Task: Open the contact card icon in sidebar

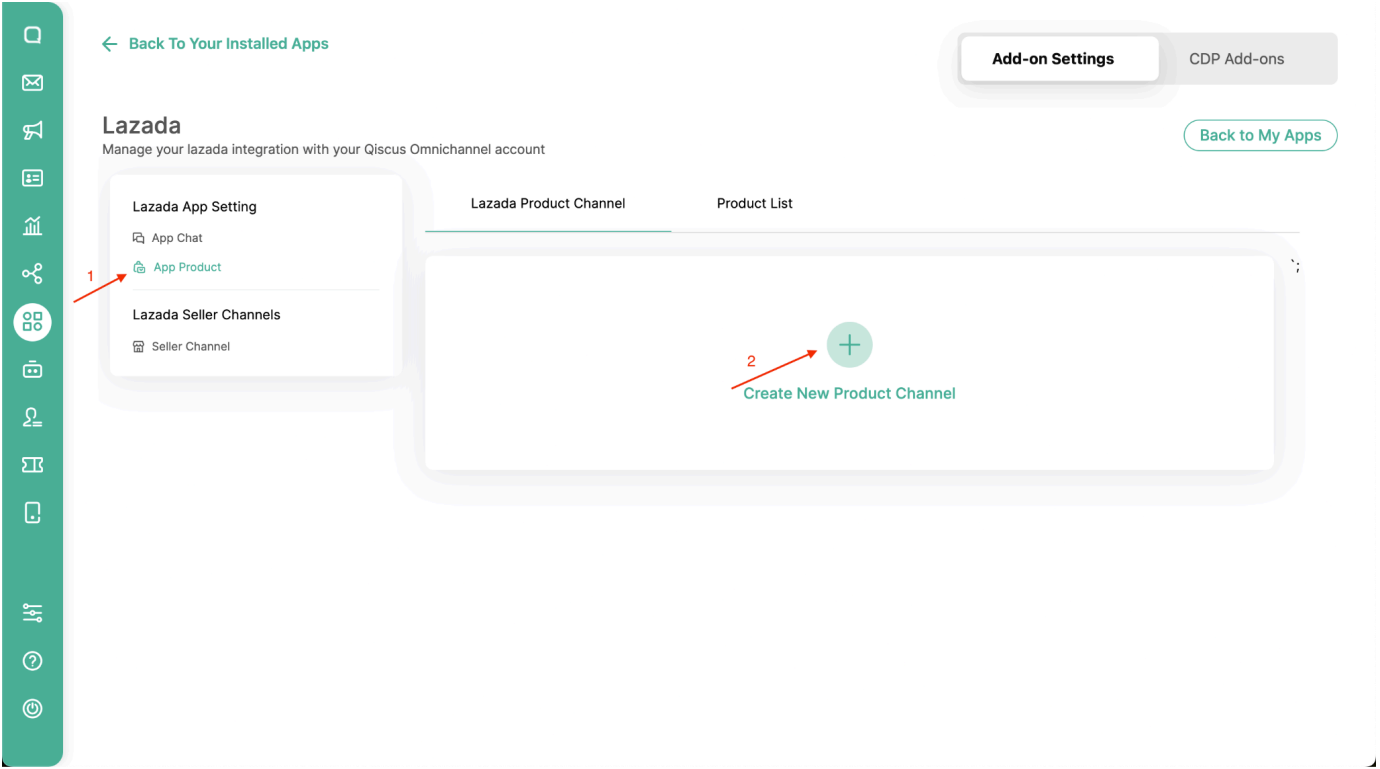Action: coord(32,178)
